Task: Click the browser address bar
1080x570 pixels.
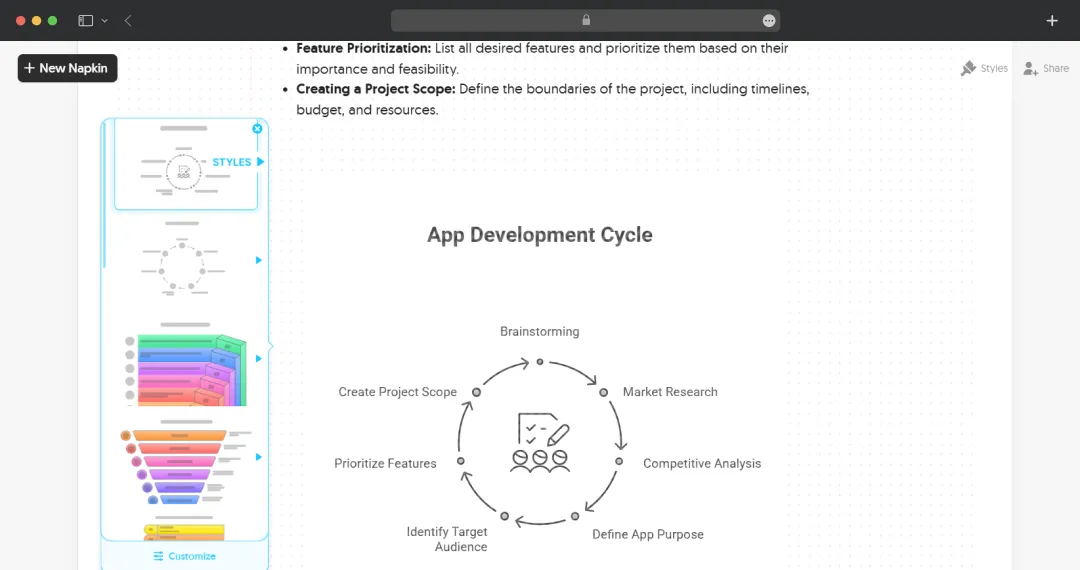Action: [585, 21]
